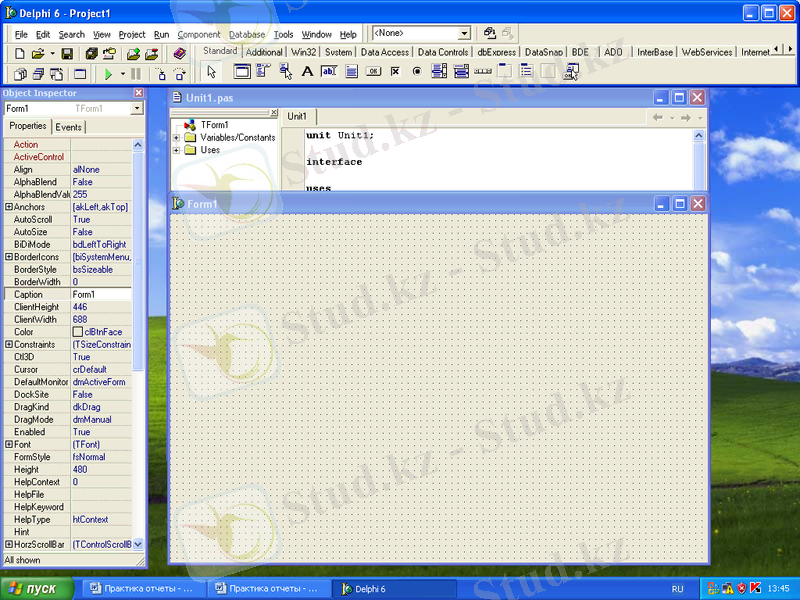Select the Memo component icon
Image resolution: width=800 pixels, height=600 pixels.
pos(351,71)
